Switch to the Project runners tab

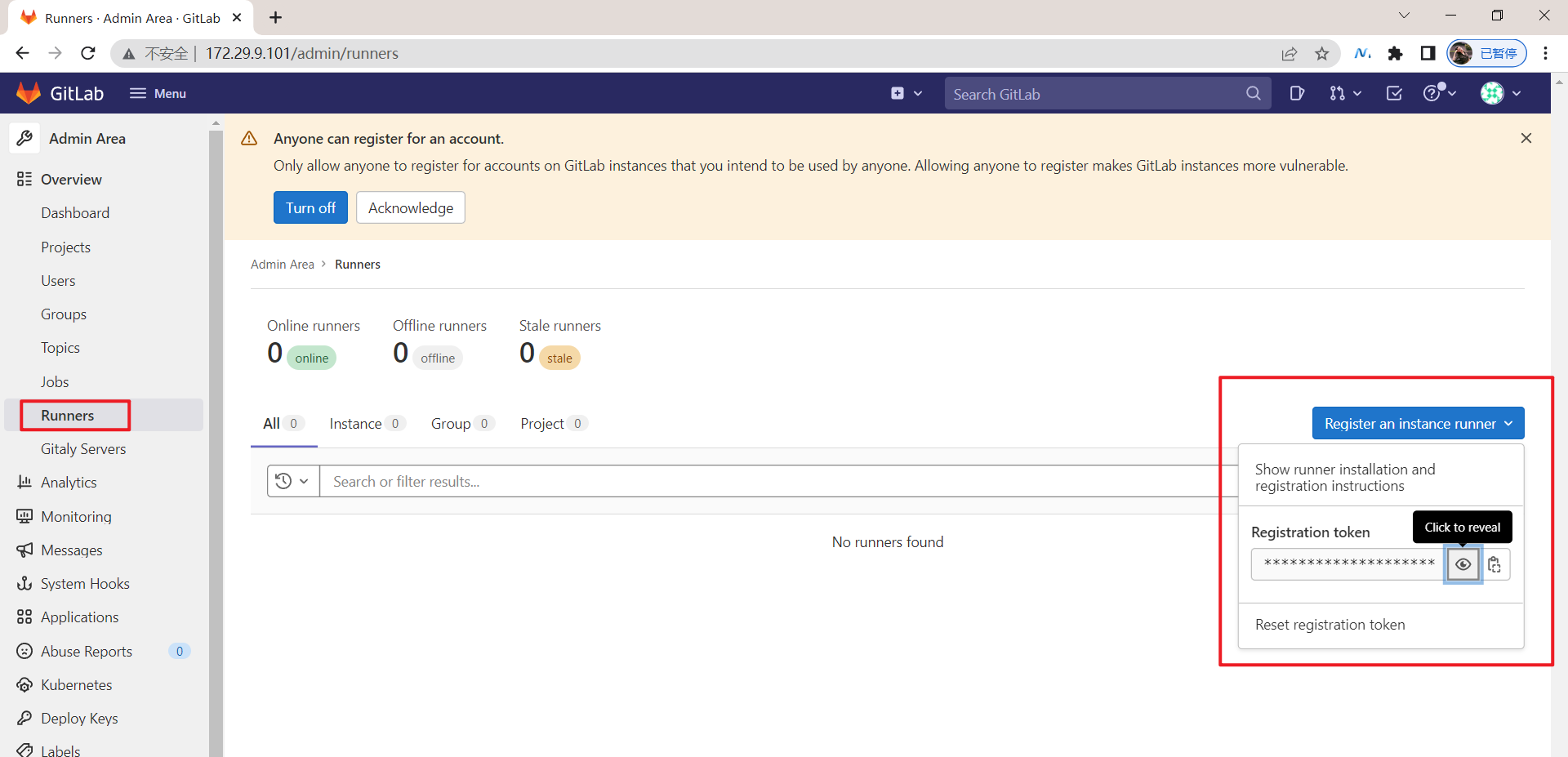(555, 423)
